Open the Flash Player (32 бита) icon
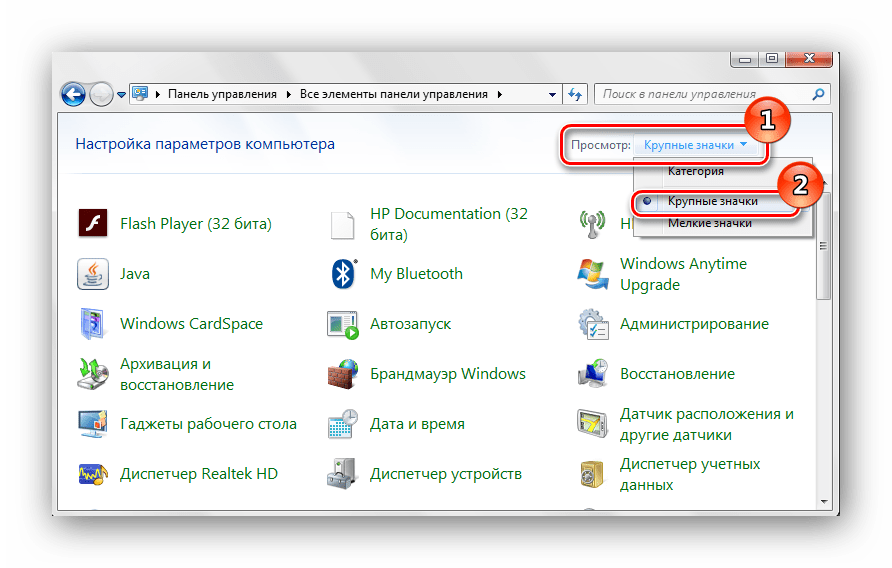Image resolution: width=892 pixels, height=568 pixels. click(93, 224)
